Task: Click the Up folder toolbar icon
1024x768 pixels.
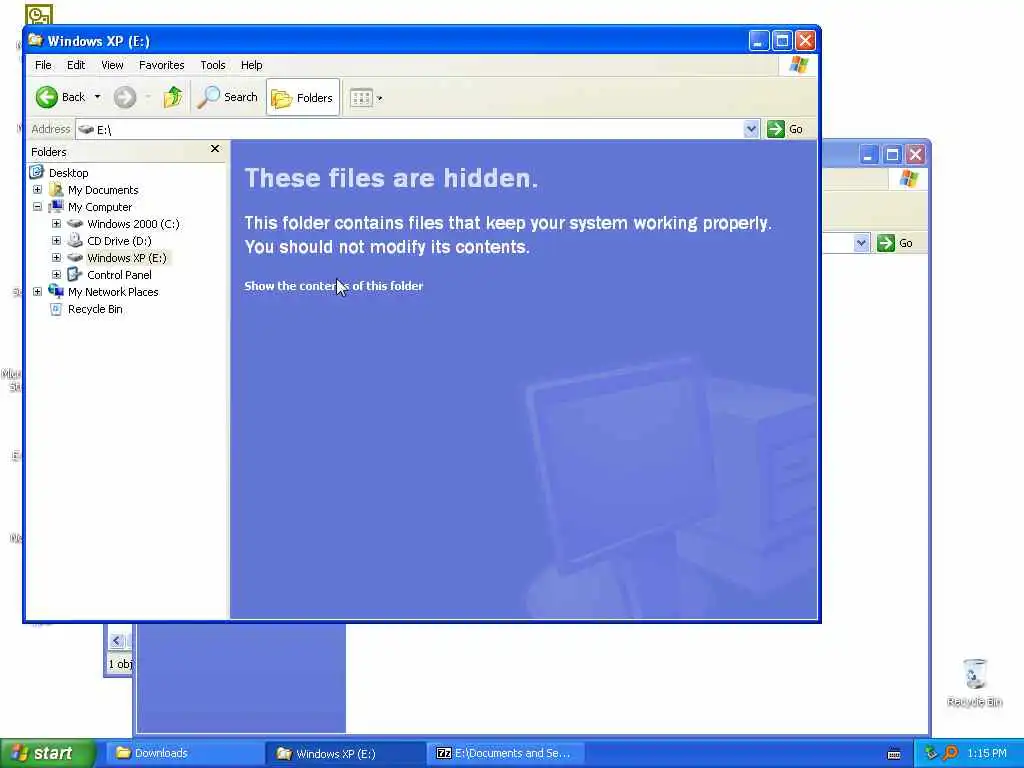Action: pyautogui.click(x=173, y=97)
